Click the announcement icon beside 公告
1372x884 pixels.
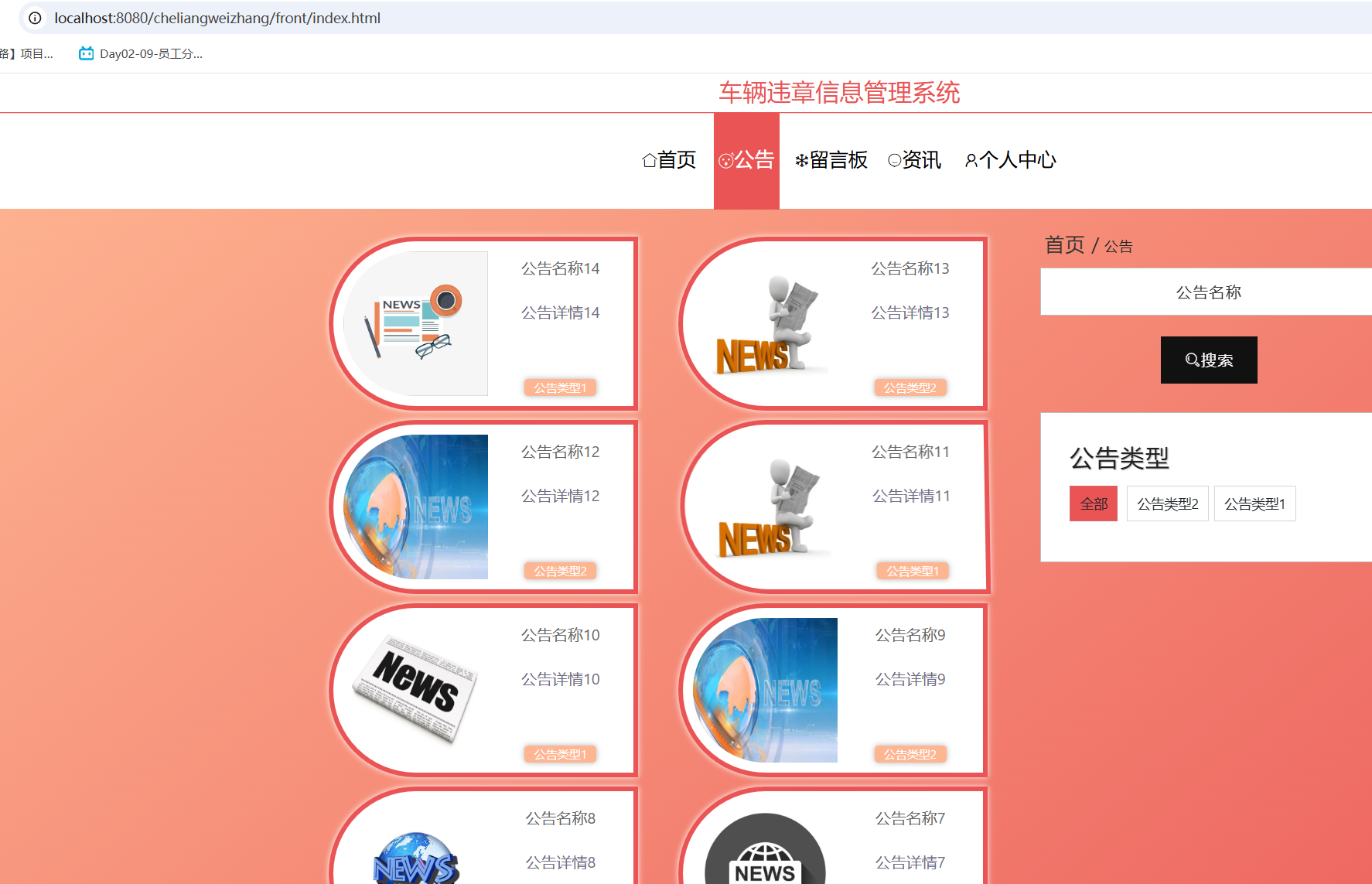(x=725, y=161)
